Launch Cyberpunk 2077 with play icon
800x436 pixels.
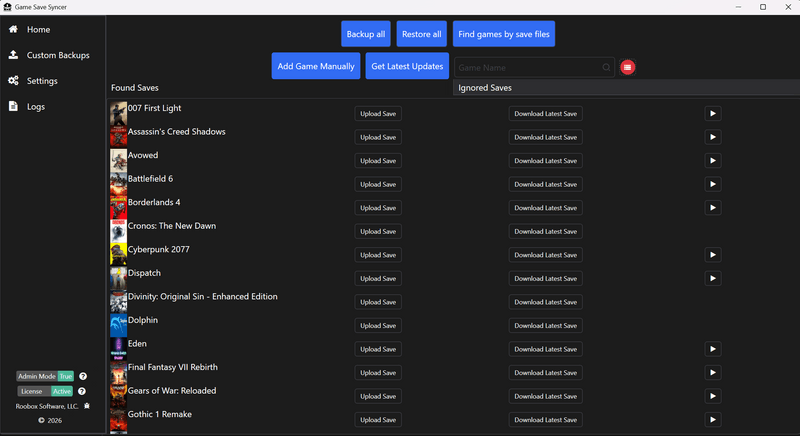713,255
